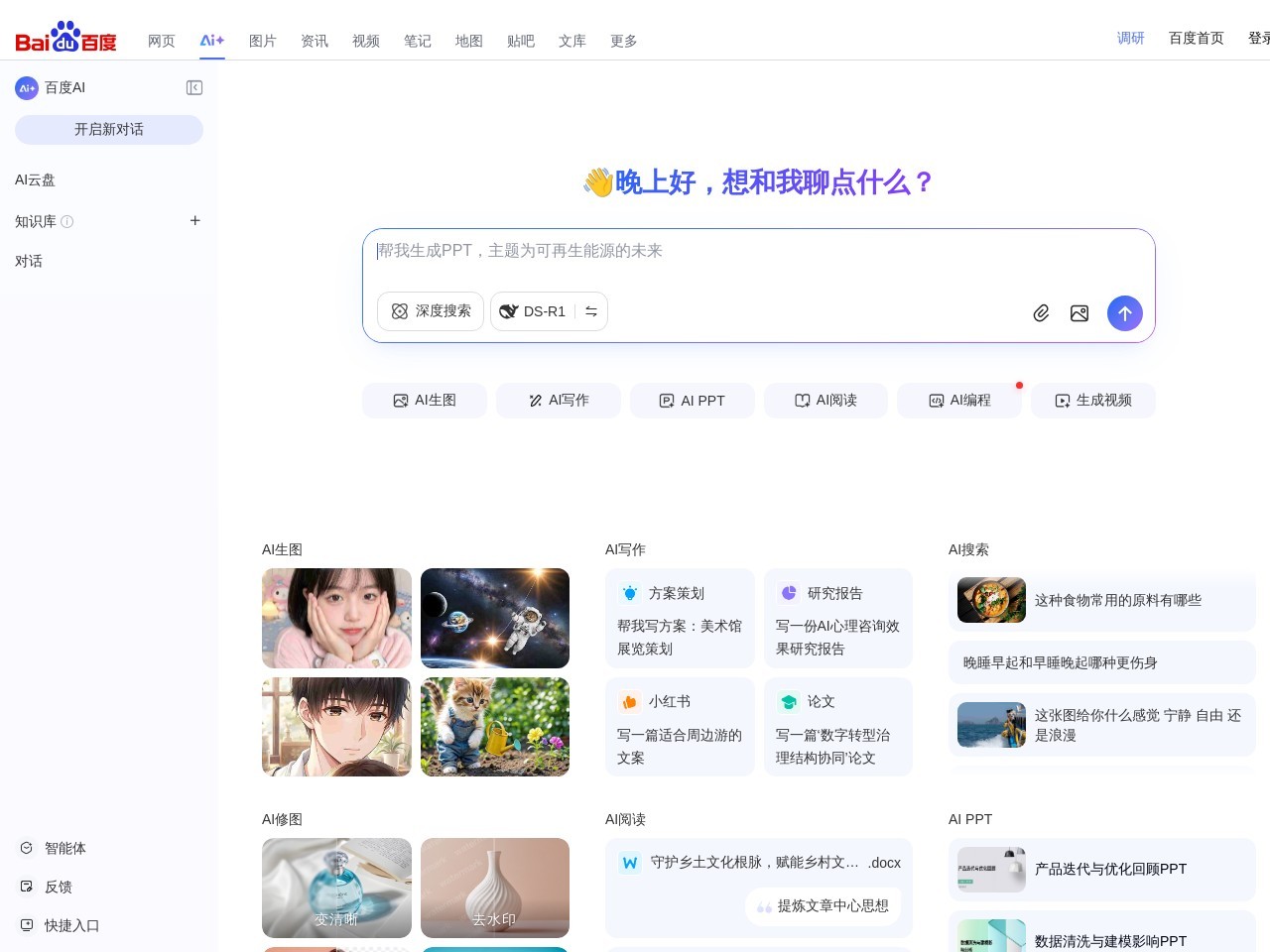Click the paperclip attach file icon
Image resolution: width=1270 pixels, height=952 pixels.
[1041, 313]
